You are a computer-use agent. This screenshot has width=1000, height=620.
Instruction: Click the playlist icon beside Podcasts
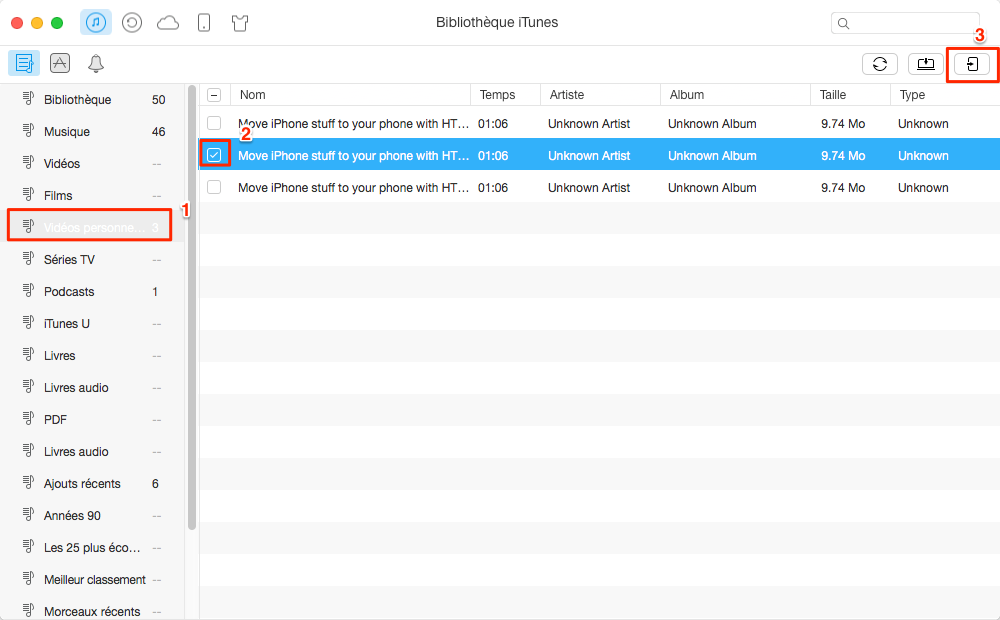tap(28, 290)
